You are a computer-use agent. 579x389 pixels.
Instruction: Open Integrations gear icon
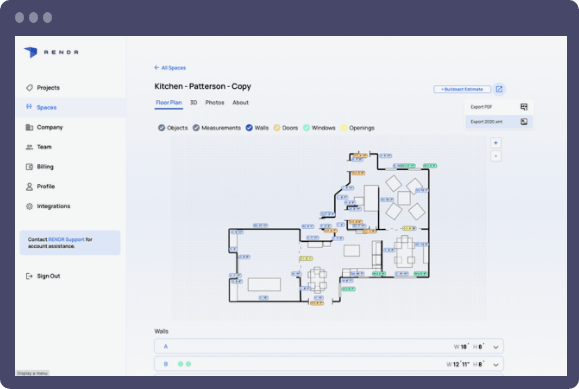pyautogui.click(x=29, y=206)
